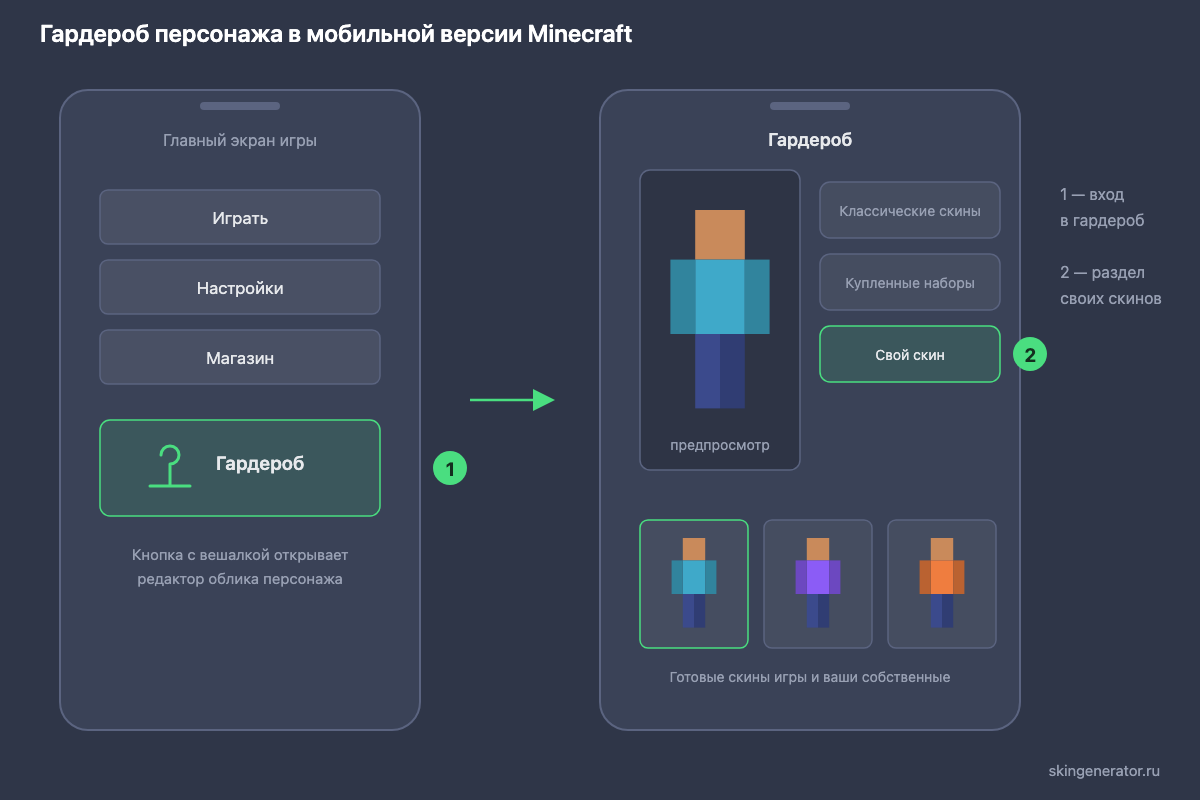Click the предпросмотр caption
The image size is (1200, 800).
click(720, 445)
